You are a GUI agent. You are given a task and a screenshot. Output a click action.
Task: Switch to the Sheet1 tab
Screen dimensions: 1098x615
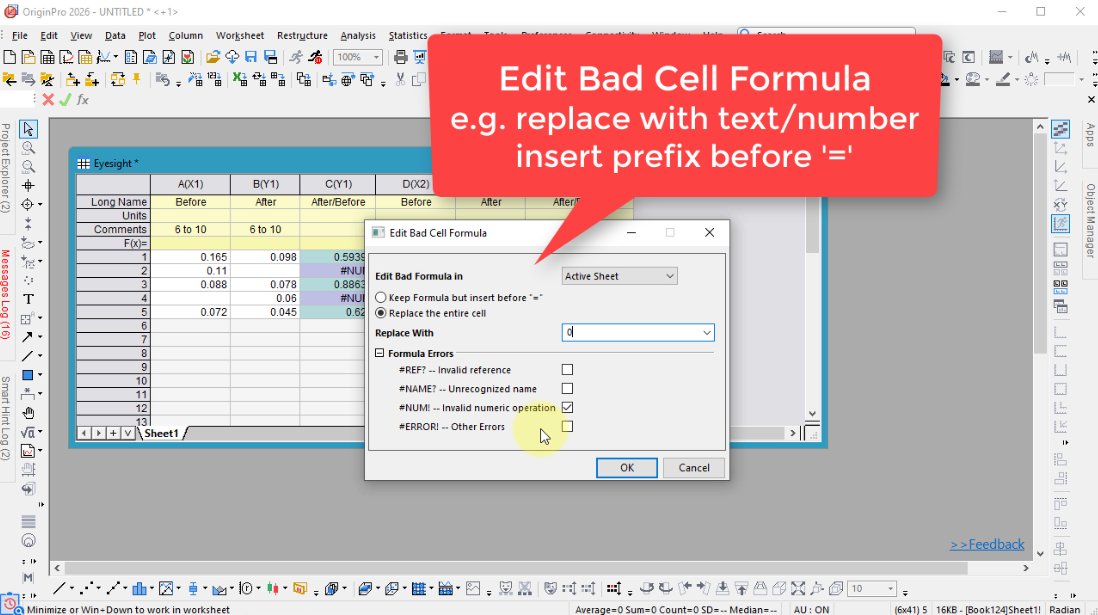click(161, 433)
